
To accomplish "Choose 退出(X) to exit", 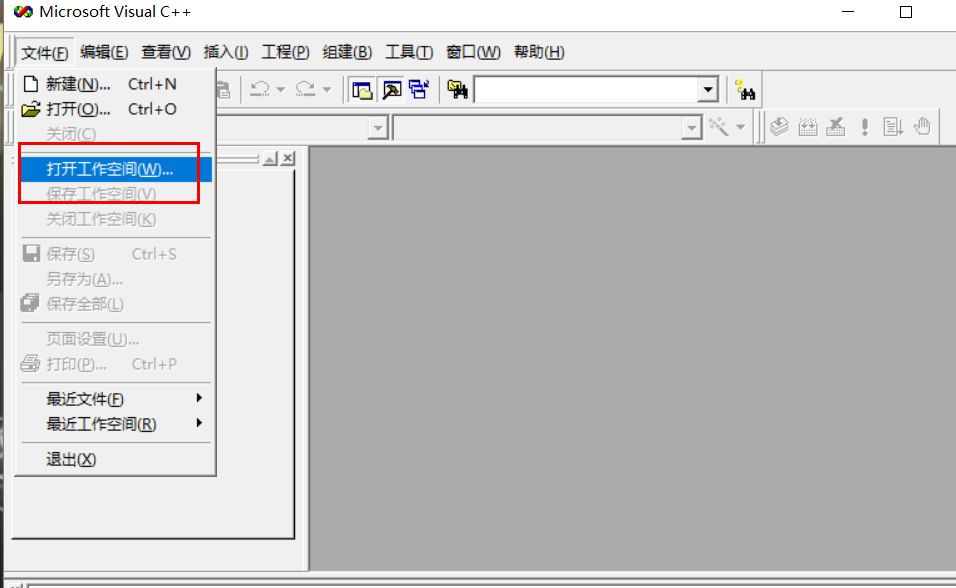I will click(116, 459).
